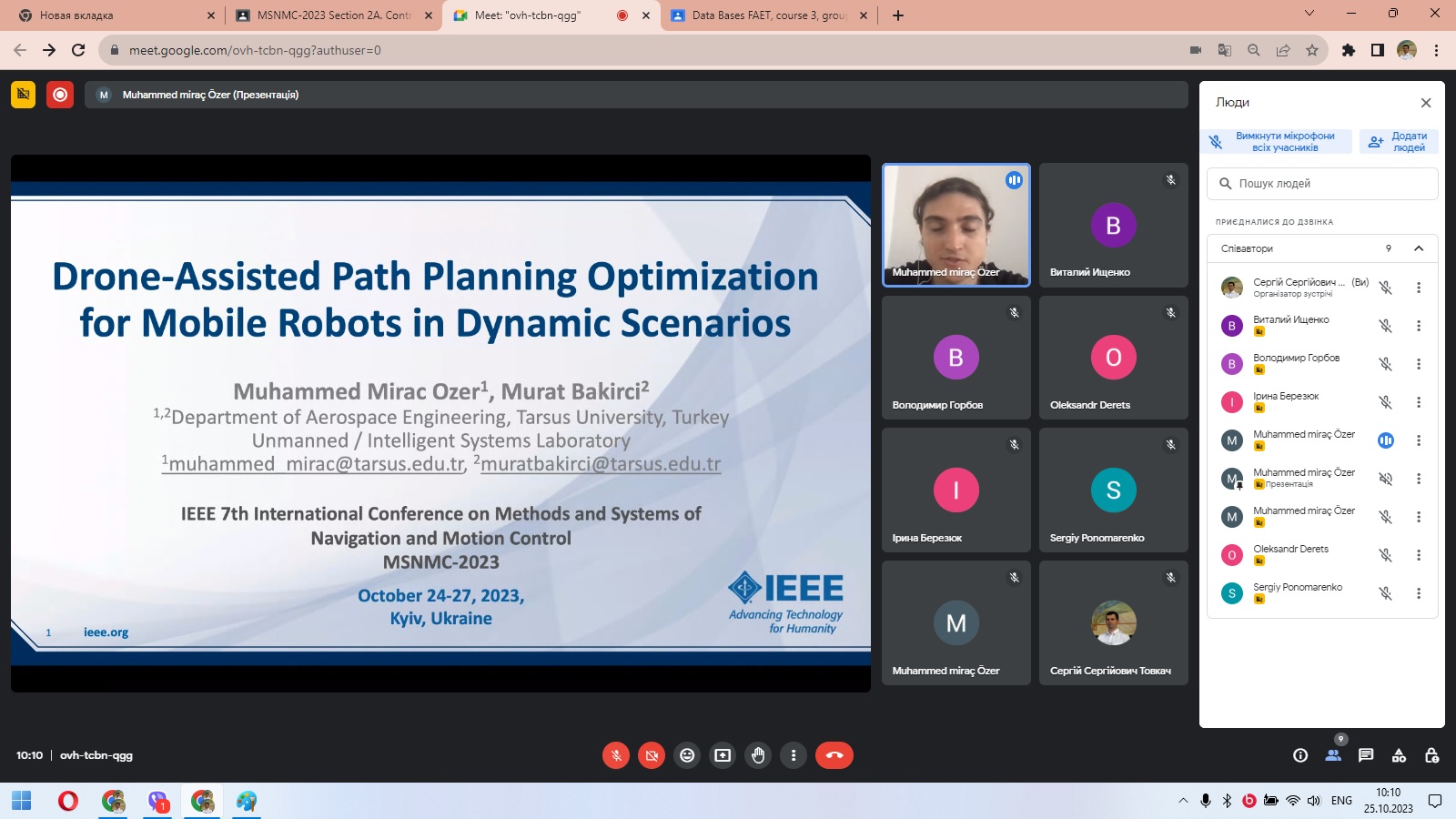Click the present screen icon
Image resolution: width=1456 pixels, height=819 pixels.
(x=723, y=755)
